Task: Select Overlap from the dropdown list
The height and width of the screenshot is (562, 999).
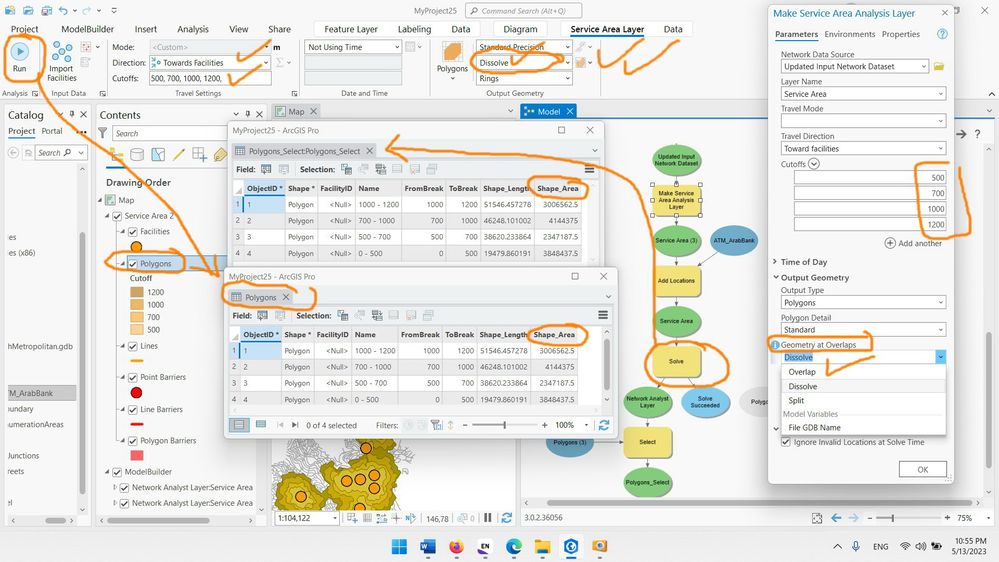Action: point(801,372)
